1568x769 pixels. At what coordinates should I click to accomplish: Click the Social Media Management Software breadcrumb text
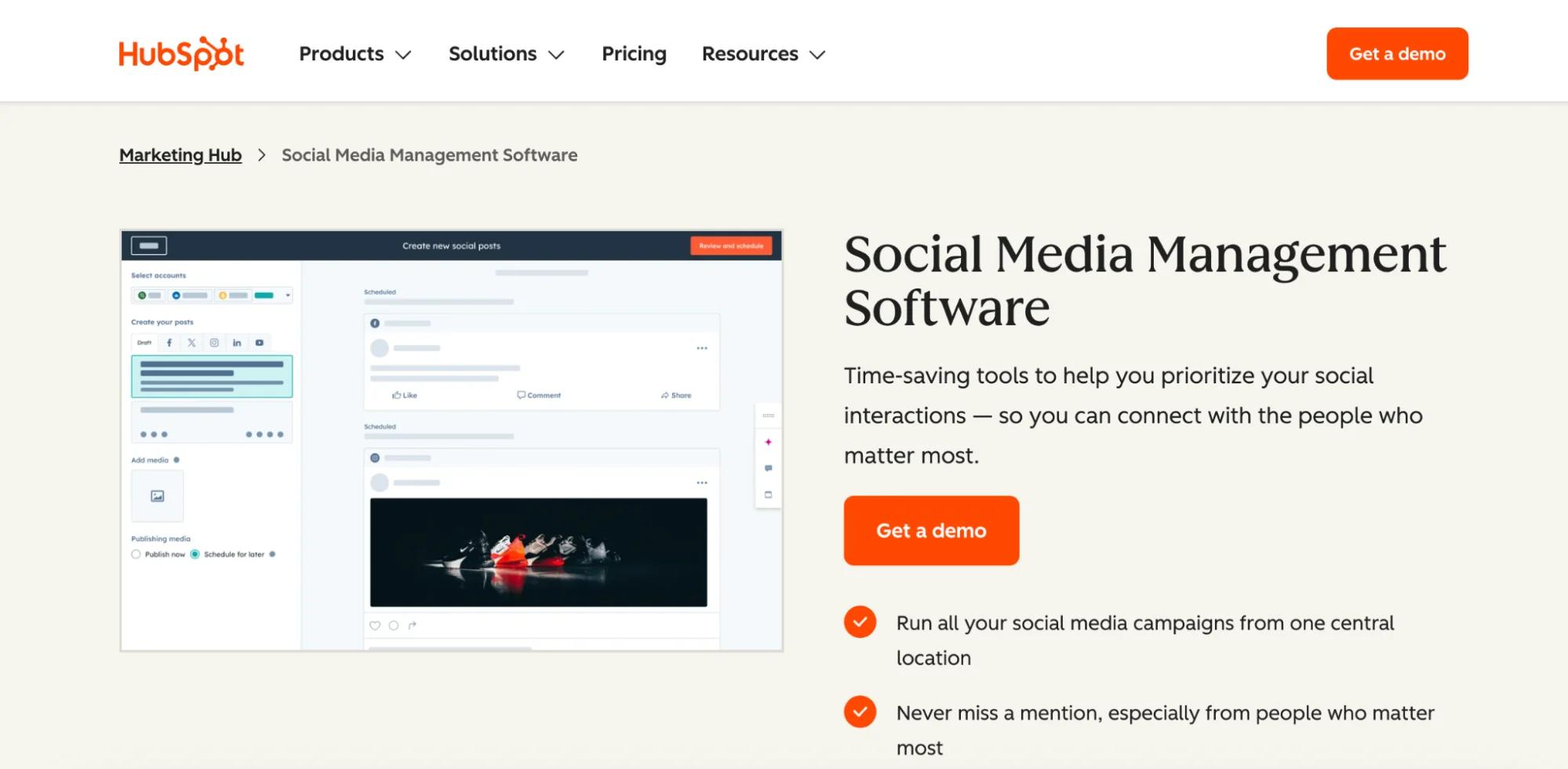(429, 155)
